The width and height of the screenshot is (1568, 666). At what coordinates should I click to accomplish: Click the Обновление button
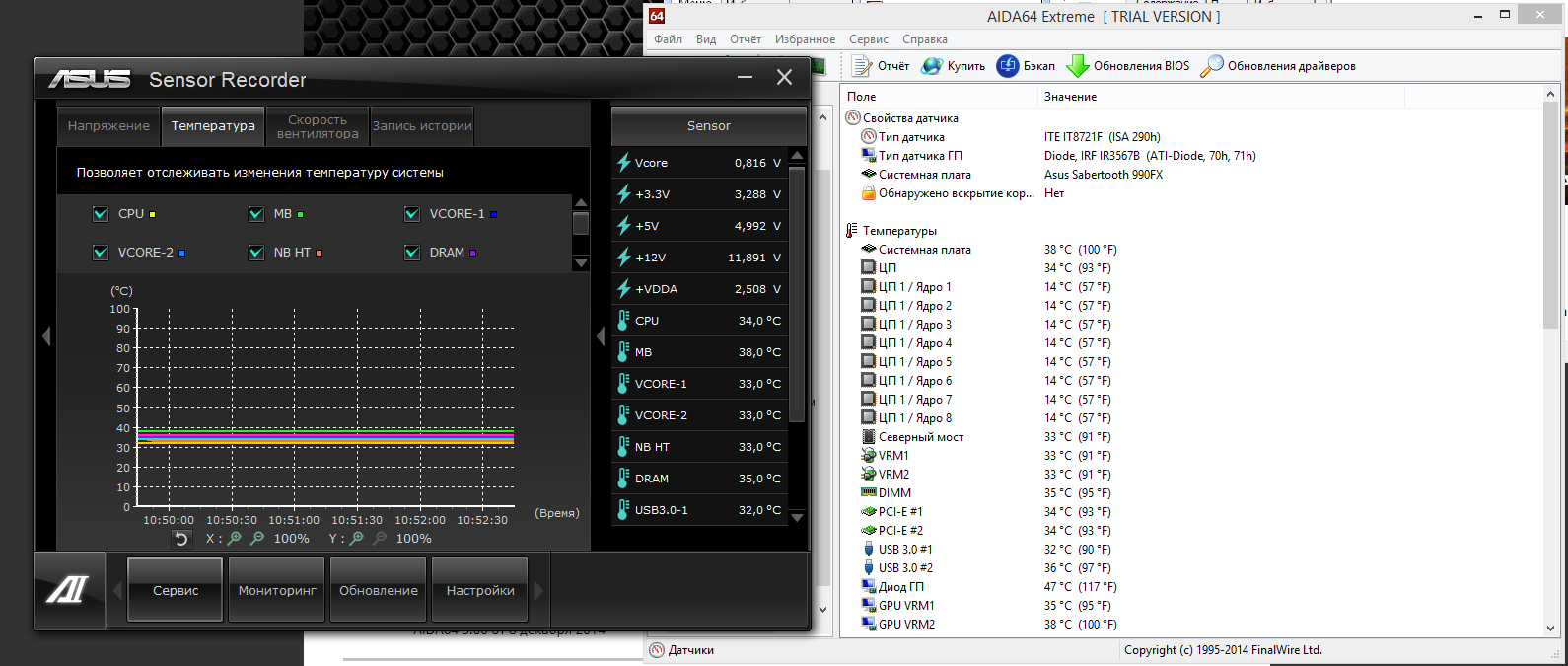[x=379, y=590]
